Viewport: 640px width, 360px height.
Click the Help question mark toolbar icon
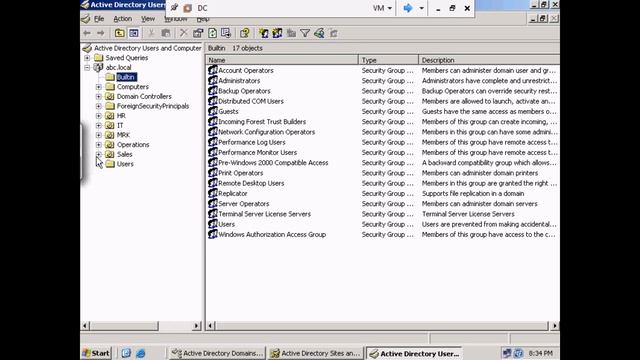pos(244,33)
